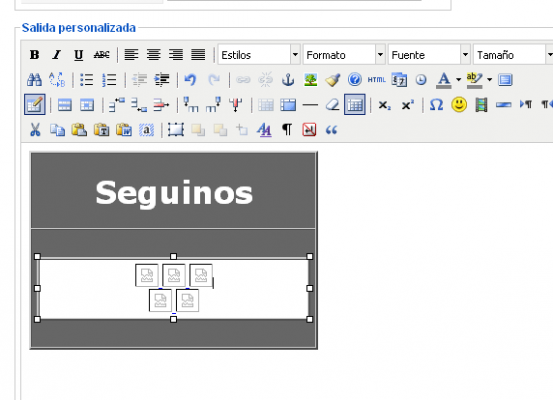Insert a special character with the Omega icon

436,105
